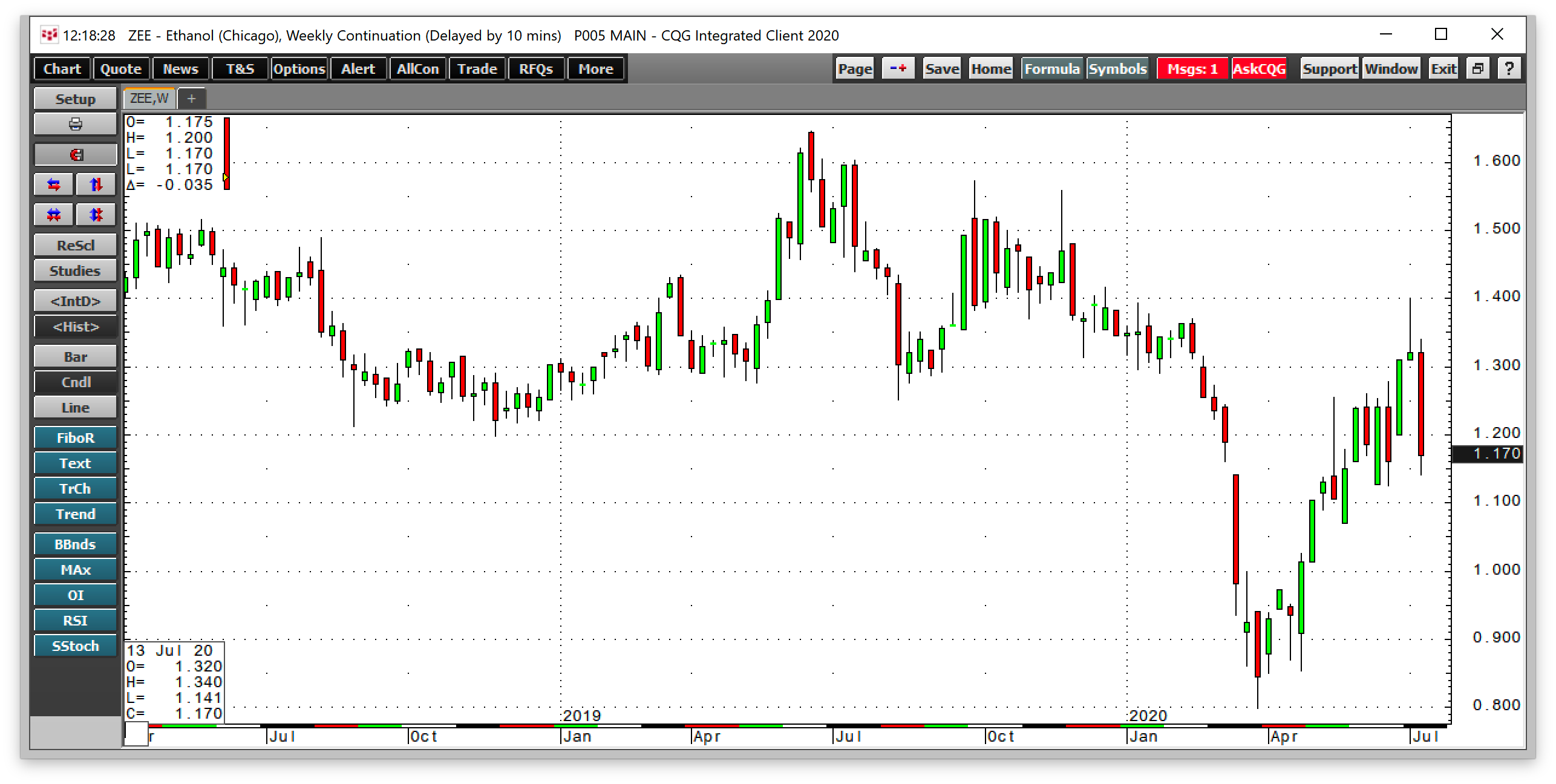Screen dimensions: 1556x784
Task: Open the More menu
Action: click(595, 69)
